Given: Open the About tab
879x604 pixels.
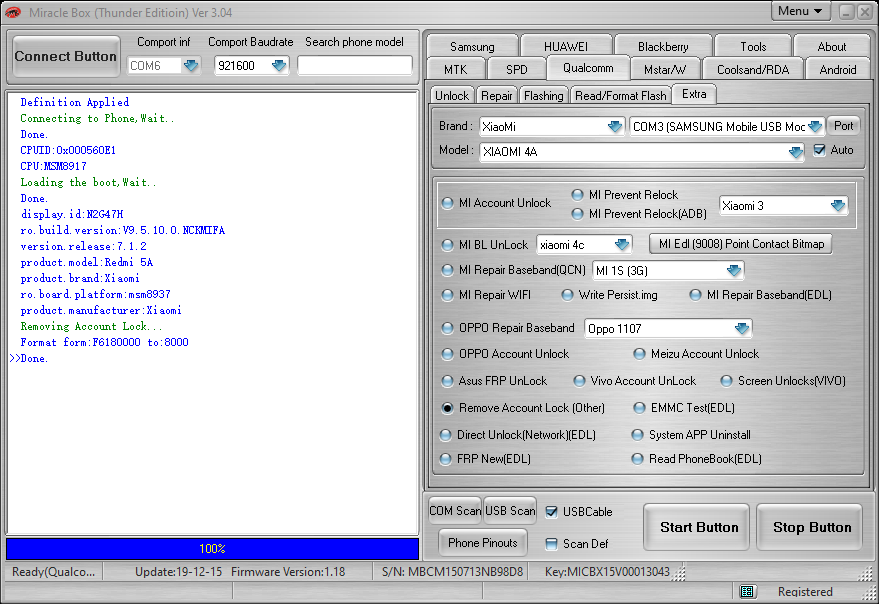Looking at the screenshot, I should click(831, 47).
